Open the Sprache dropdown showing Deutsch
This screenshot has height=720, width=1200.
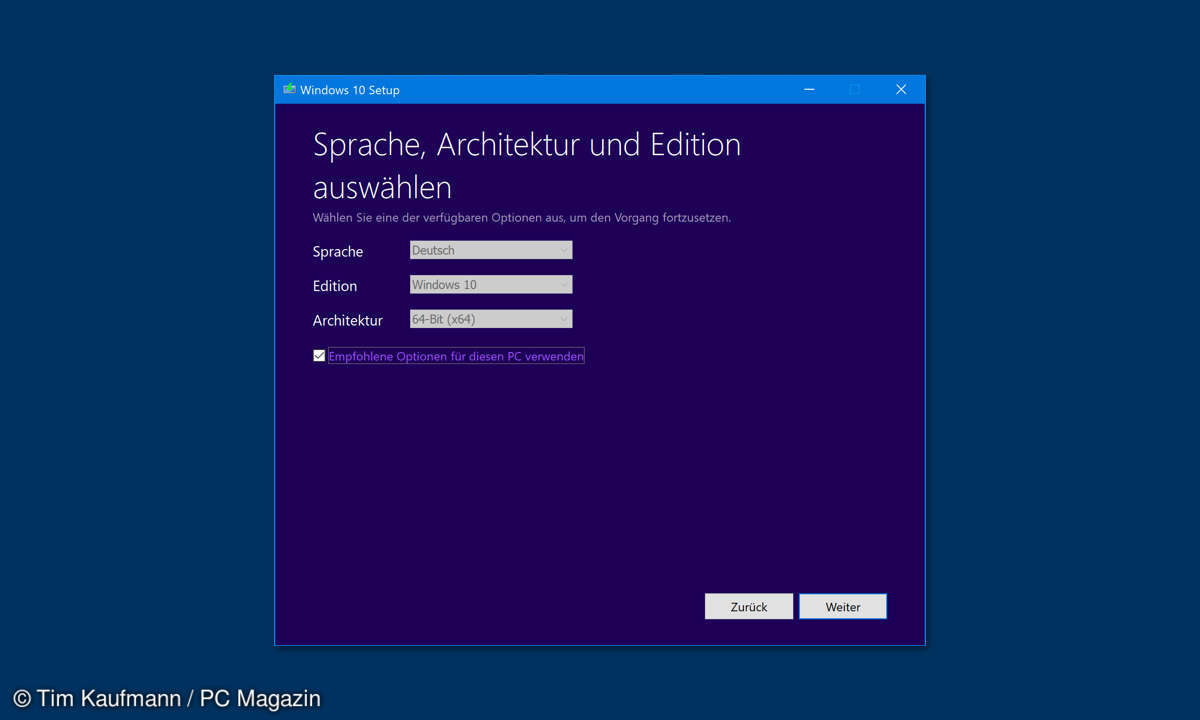click(x=491, y=250)
